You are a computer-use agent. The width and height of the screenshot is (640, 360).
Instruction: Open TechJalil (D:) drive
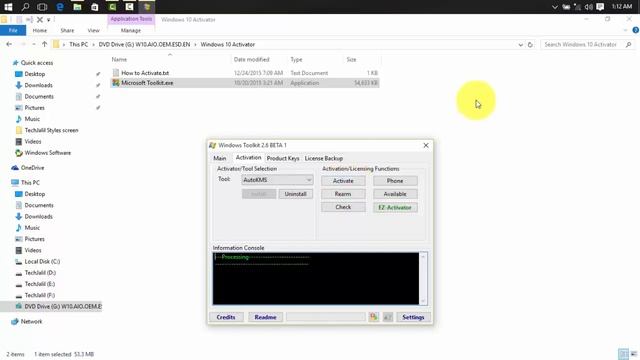40,273
